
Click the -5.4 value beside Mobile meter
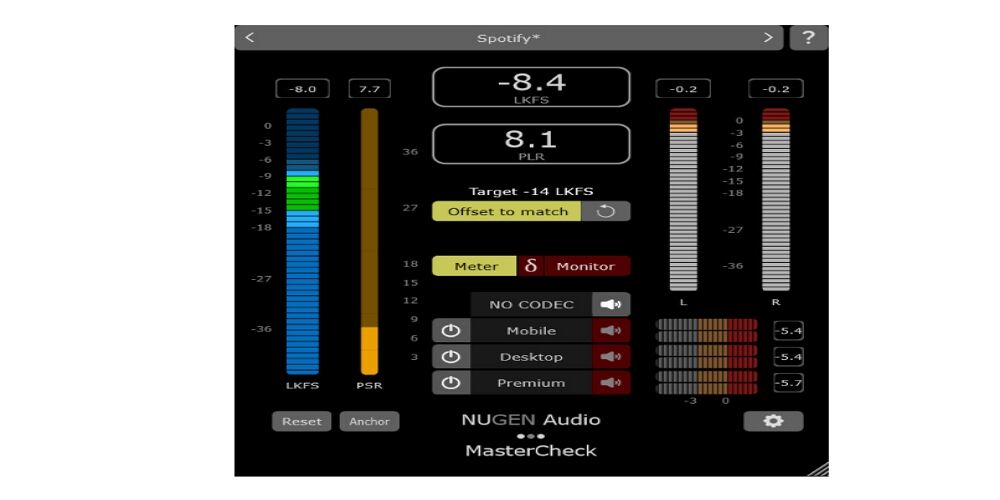(x=788, y=331)
